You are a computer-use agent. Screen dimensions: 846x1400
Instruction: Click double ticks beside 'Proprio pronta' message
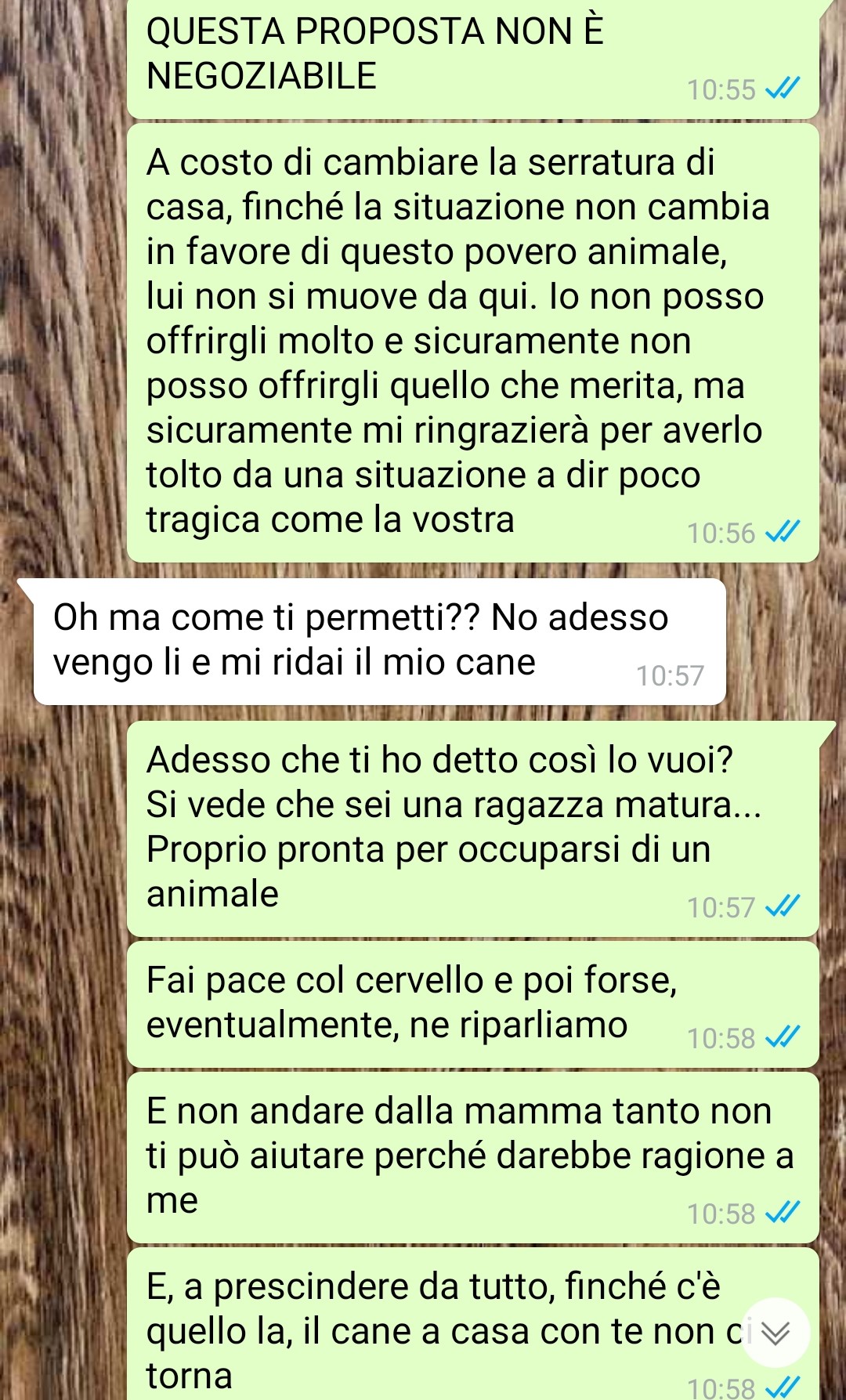coord(783,907)
